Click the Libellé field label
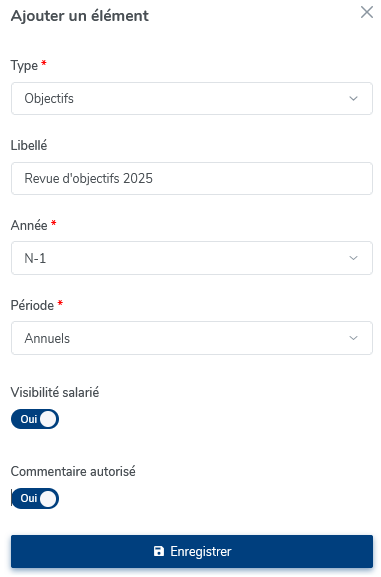The width and height of the screenshot is (381, 577). [x=29, y=145]
